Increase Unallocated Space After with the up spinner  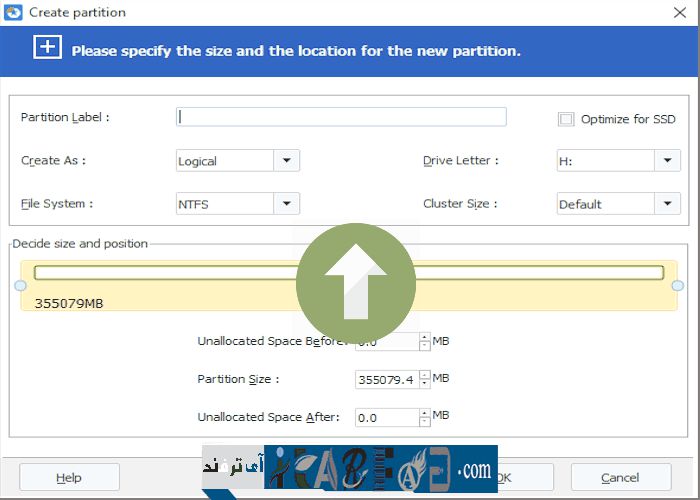[425, 411]
